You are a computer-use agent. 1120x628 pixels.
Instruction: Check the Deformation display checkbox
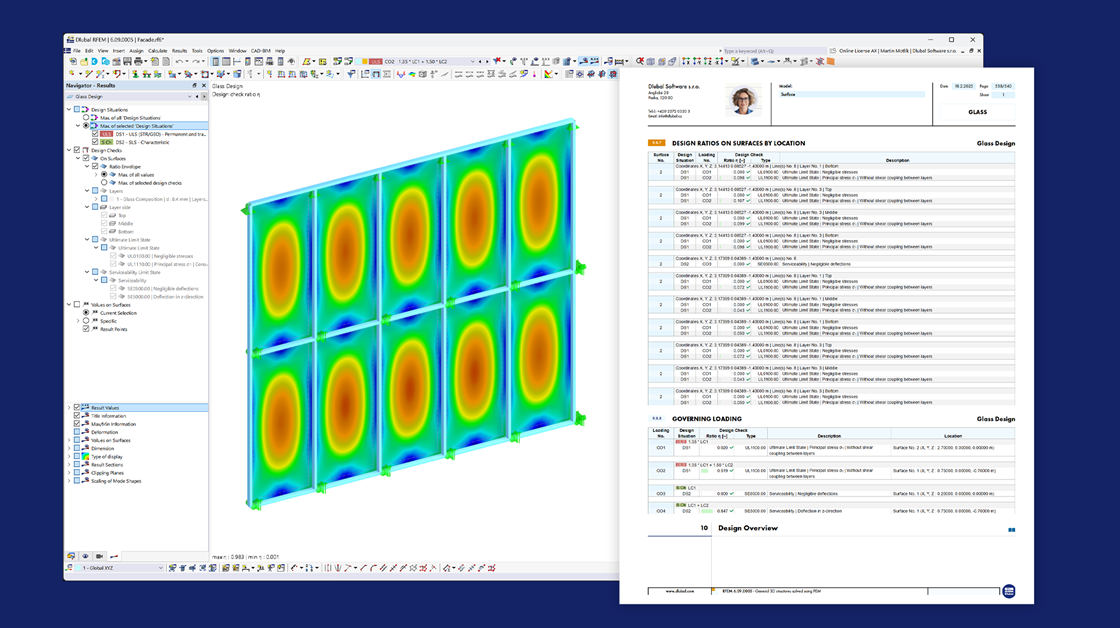coord(77,432)
